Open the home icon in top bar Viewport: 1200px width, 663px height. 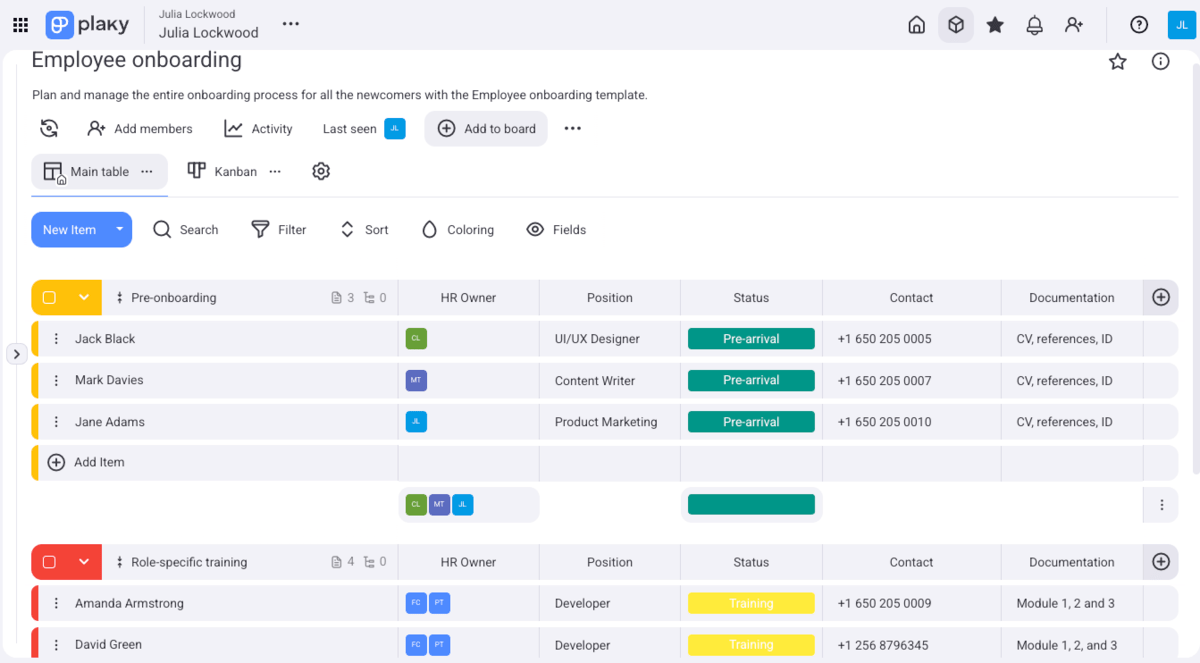coord(916,25)
